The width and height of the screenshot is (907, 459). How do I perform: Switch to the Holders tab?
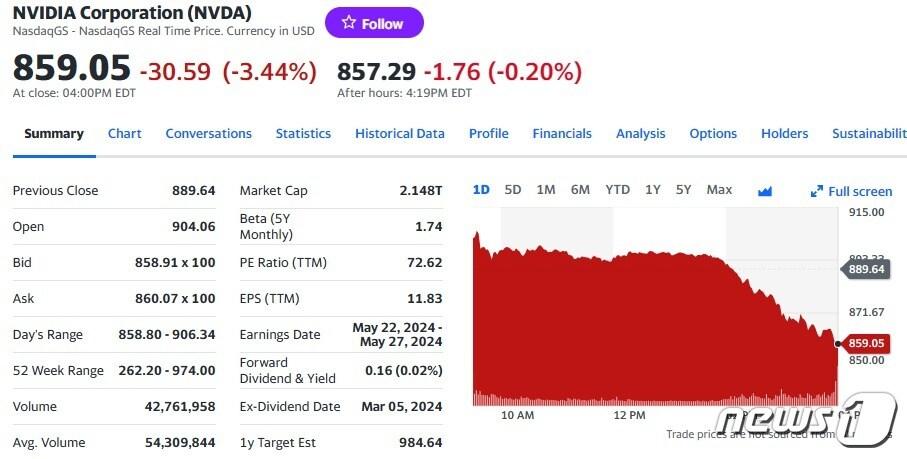(784, 134)
